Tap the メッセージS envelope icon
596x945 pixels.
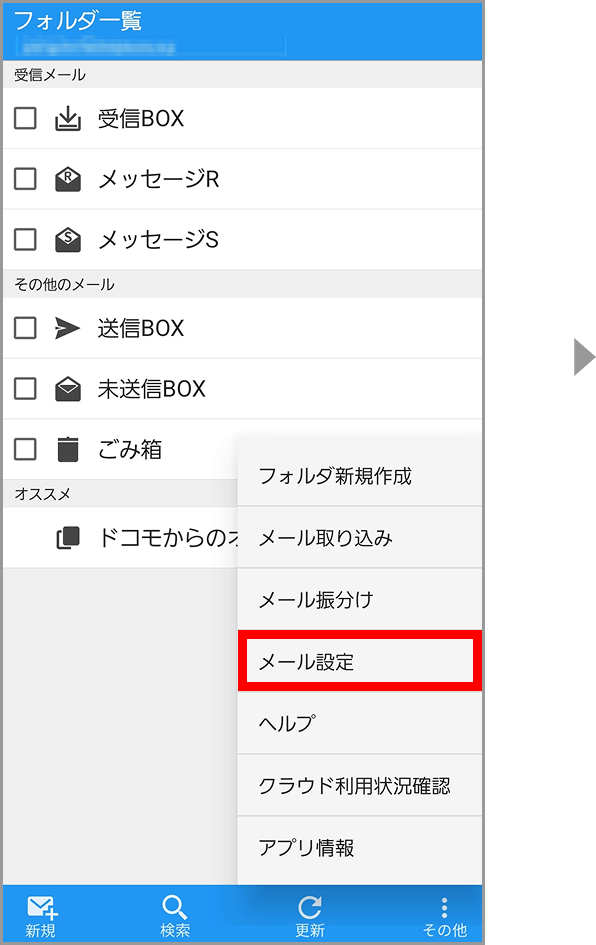[68, 239]
